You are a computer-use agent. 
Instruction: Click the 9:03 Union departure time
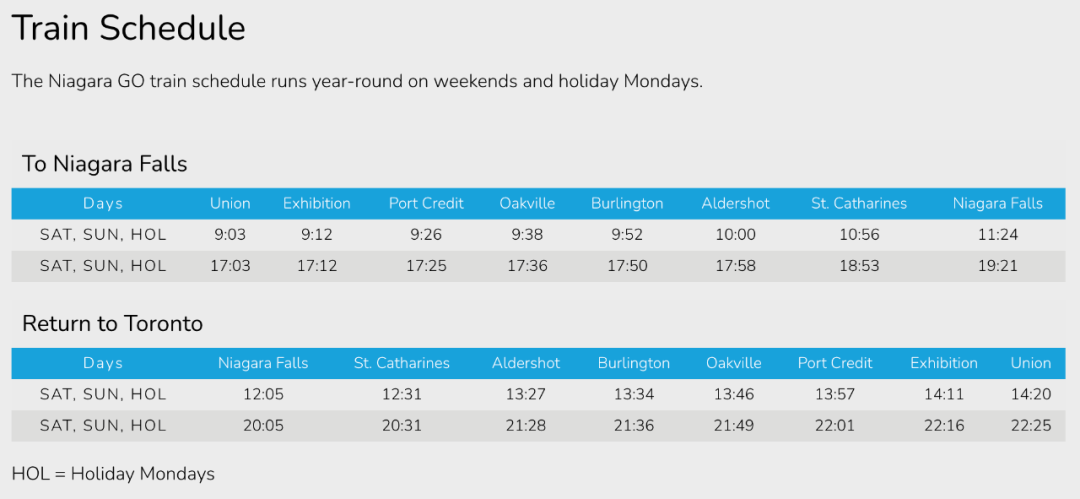pyautogui.click(x=230, y=235)
